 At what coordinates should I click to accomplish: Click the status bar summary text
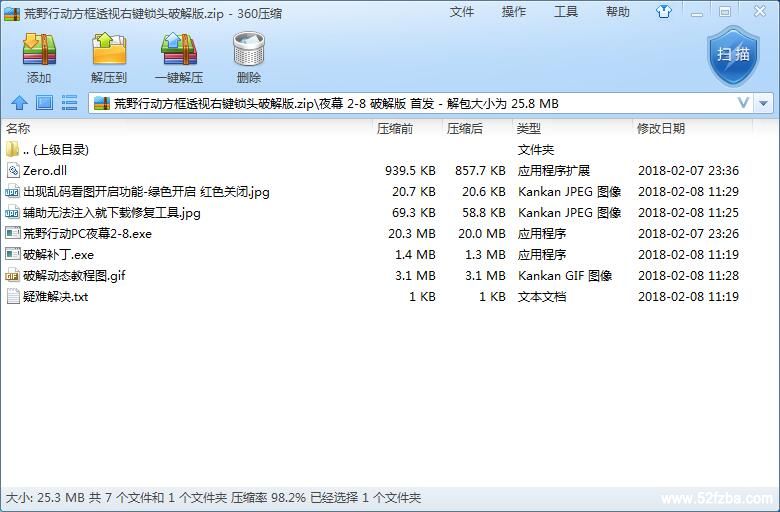point(213,498)
